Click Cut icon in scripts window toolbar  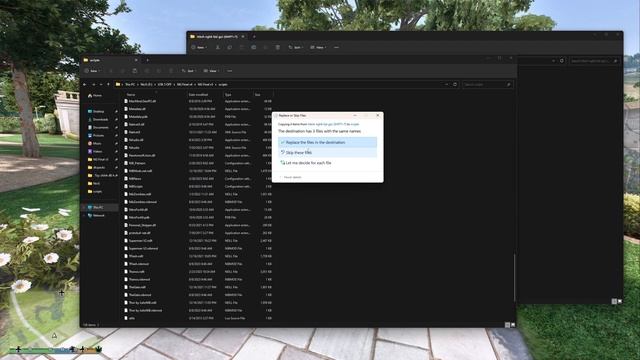[111, 71]
